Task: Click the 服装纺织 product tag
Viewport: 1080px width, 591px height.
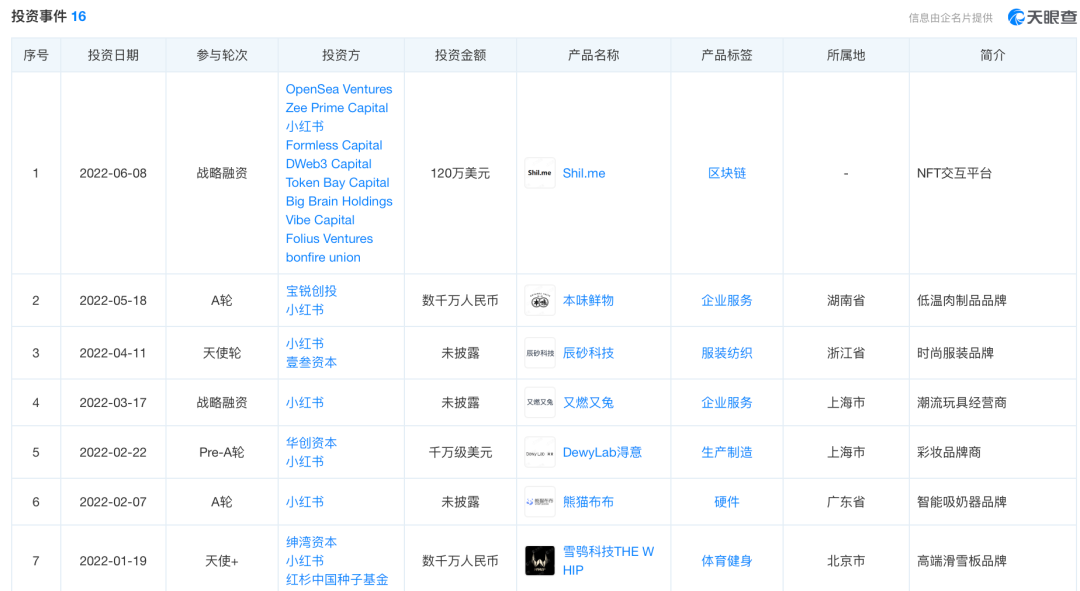Action: tap(727, 353)
